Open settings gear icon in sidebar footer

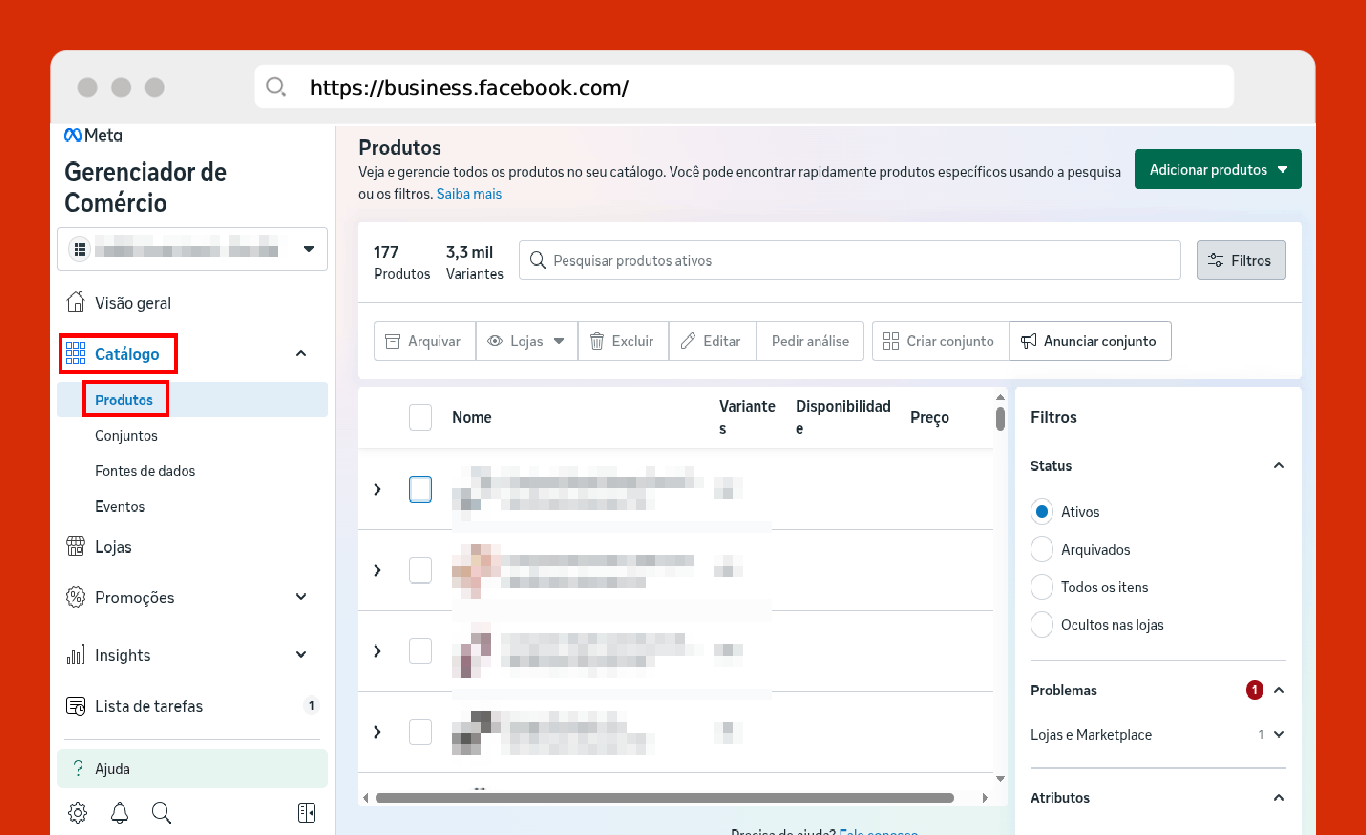coord(77,812)
